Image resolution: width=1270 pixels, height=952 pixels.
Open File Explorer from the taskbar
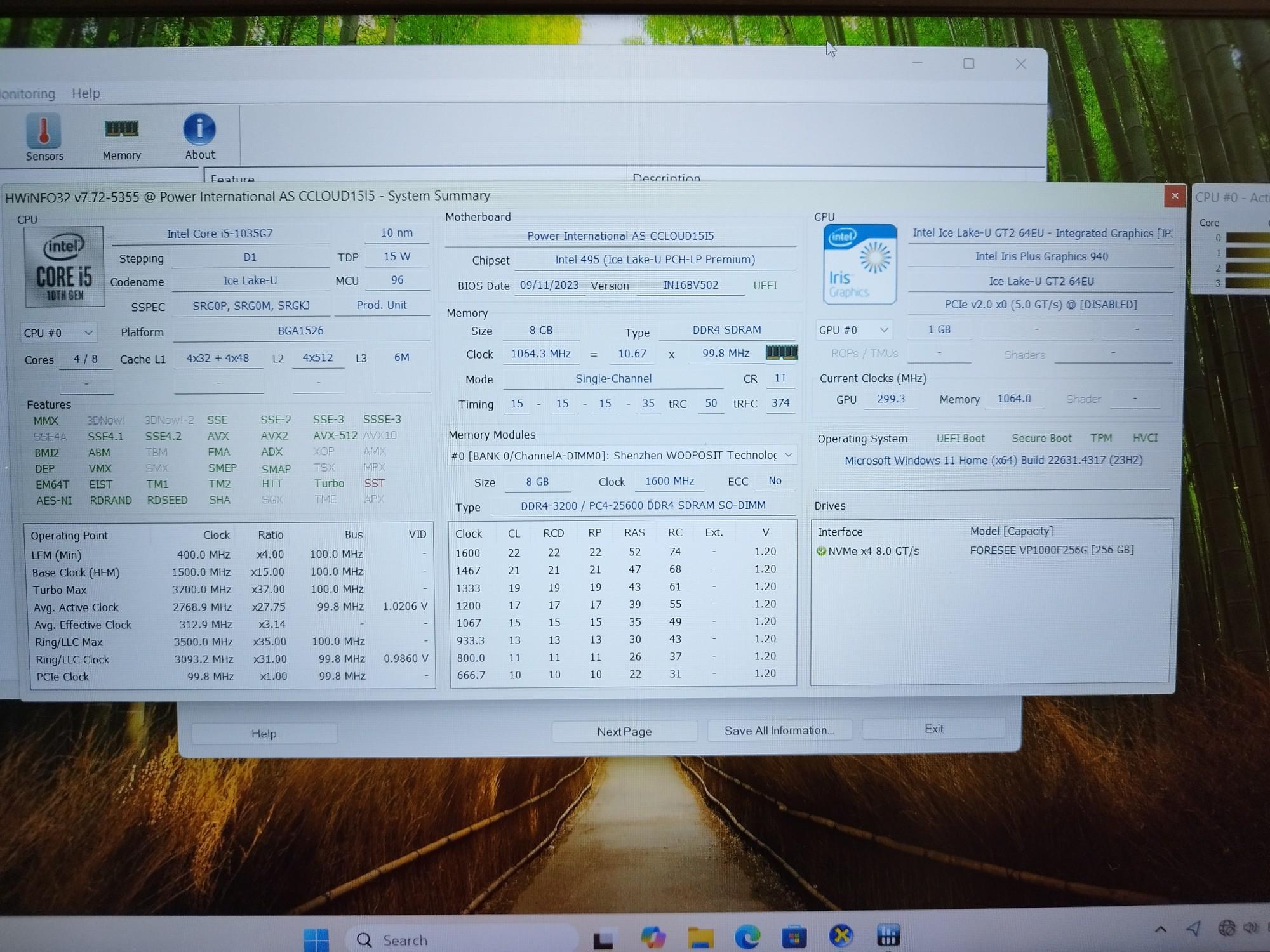tap(700, 937)
